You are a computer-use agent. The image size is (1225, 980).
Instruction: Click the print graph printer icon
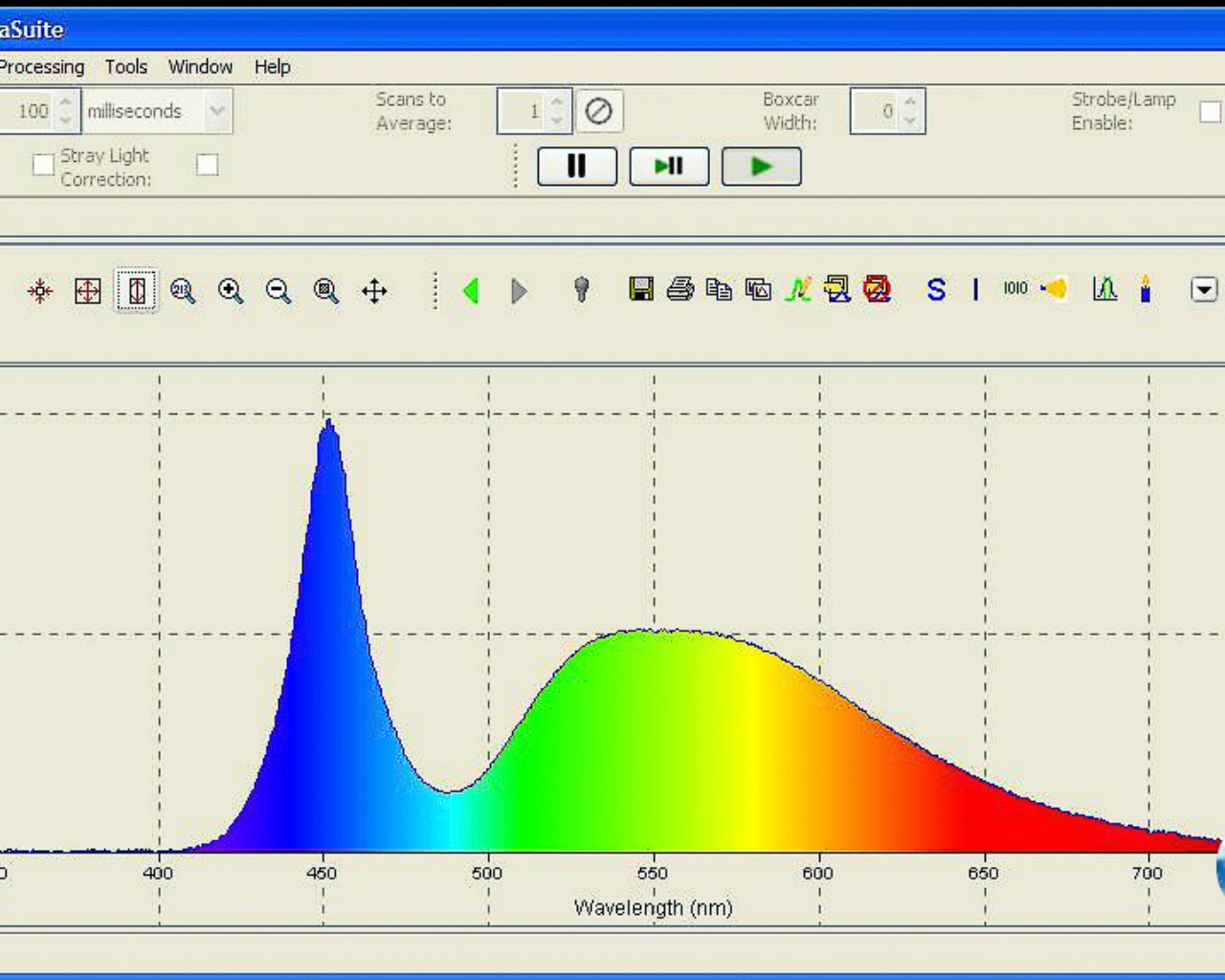(679, 289)
